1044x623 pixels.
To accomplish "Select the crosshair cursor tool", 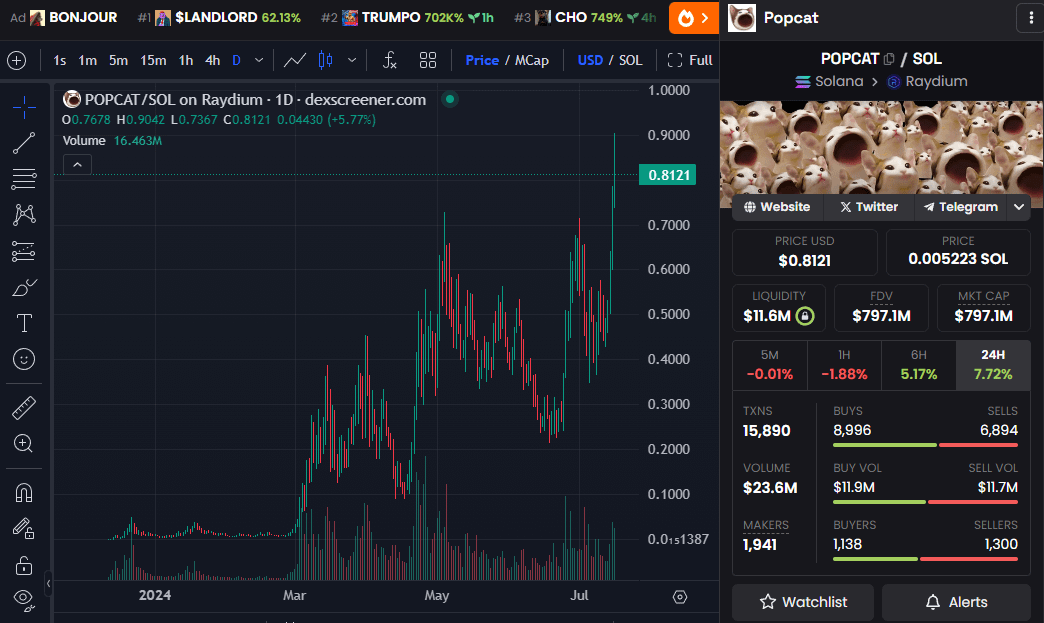I will [x=24, y=107].
